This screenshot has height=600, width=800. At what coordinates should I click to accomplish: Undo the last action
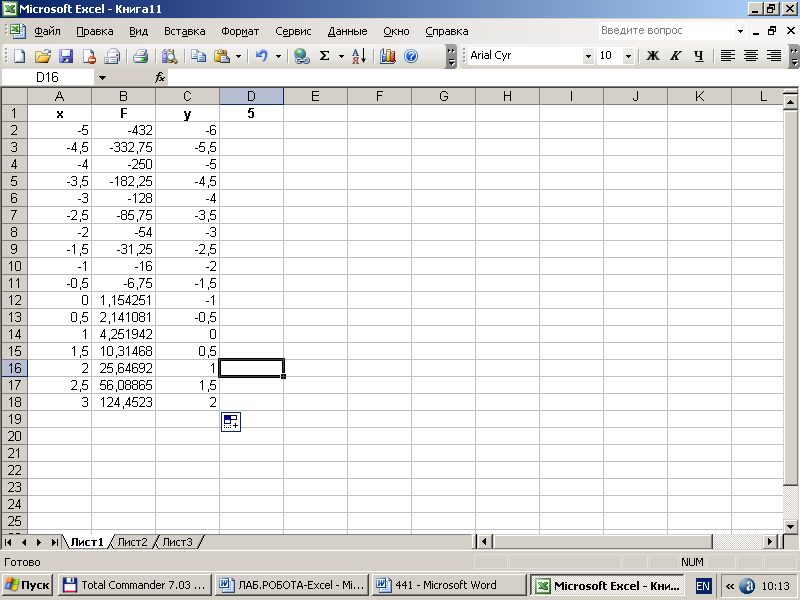click(x=262, y=56)
